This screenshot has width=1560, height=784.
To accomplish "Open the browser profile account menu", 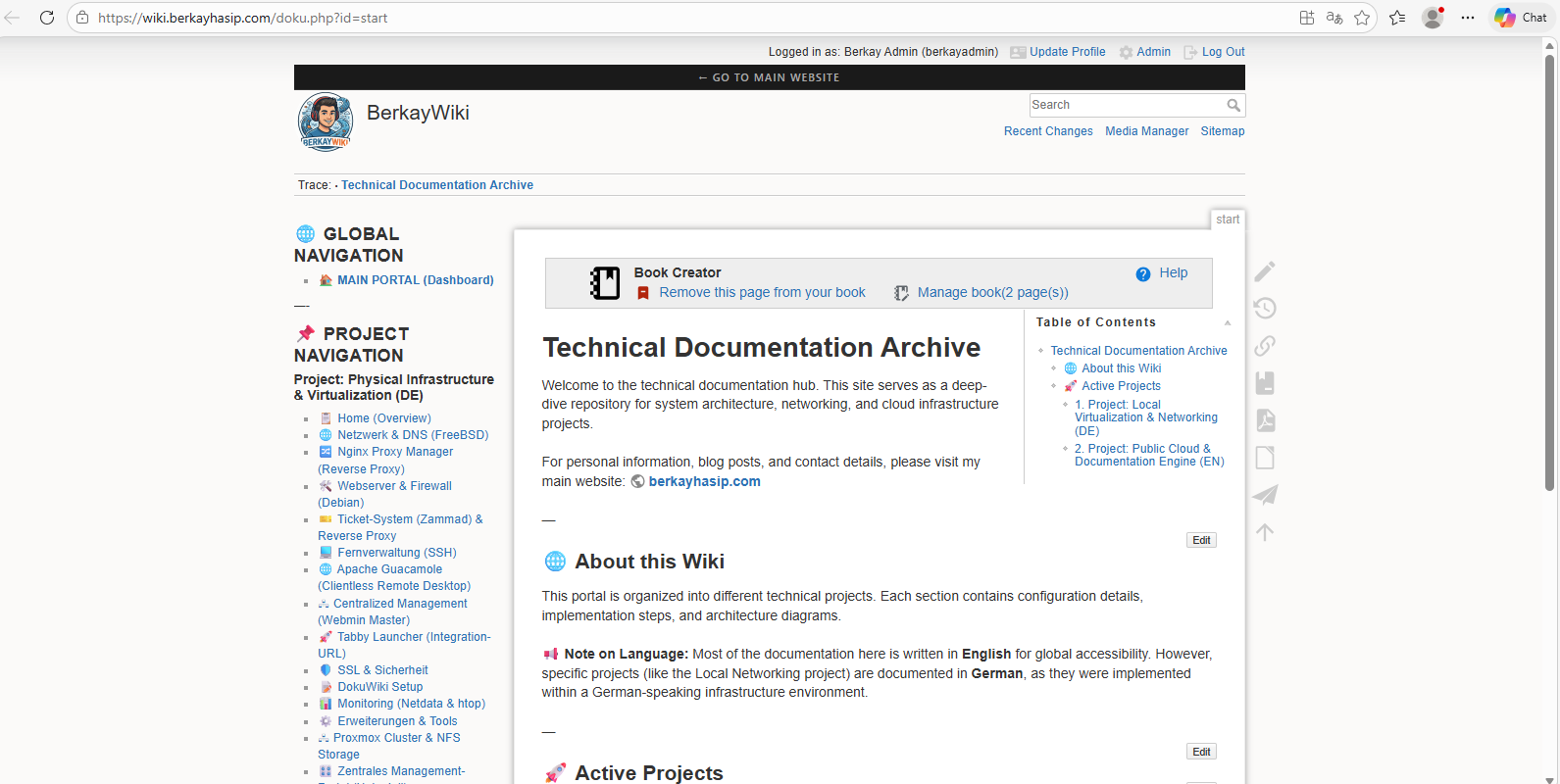I will 1433,18.
